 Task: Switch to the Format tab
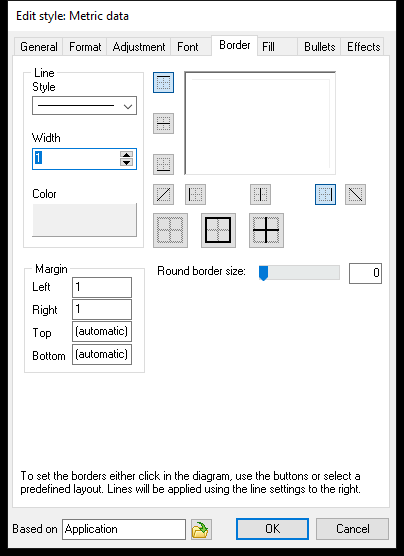85,47
